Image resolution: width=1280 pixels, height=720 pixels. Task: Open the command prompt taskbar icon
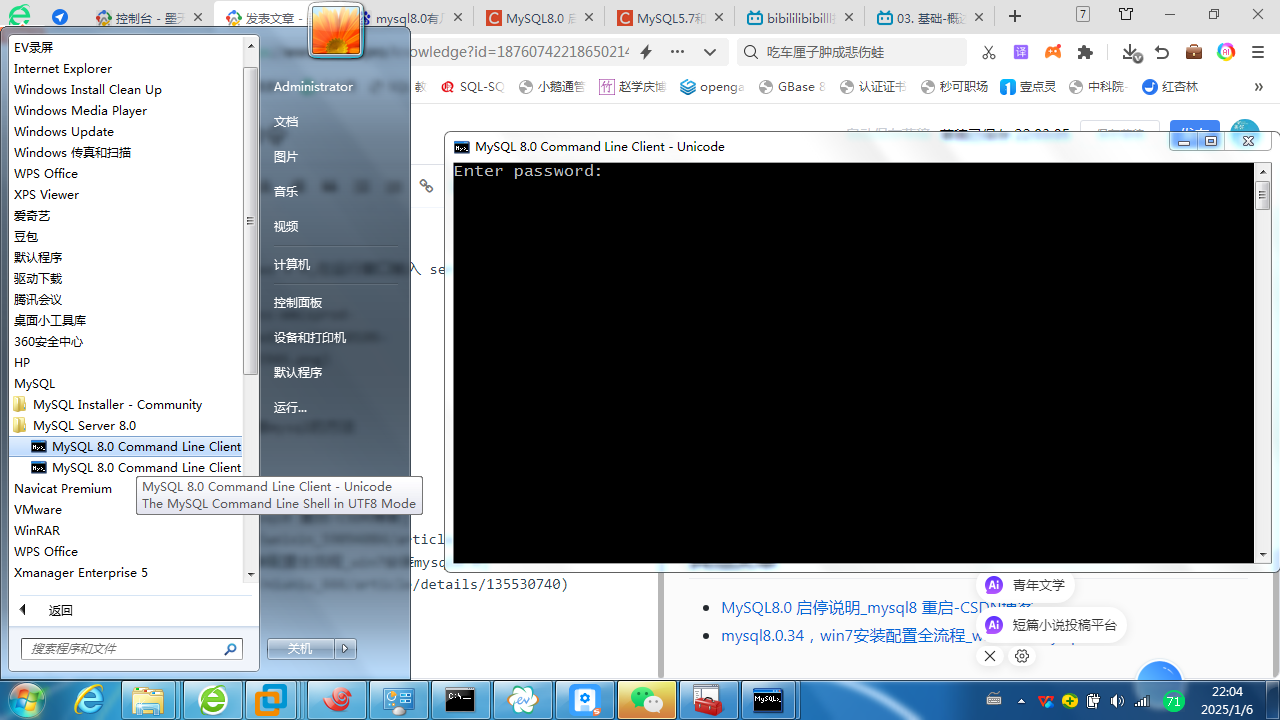click(461, 701)
